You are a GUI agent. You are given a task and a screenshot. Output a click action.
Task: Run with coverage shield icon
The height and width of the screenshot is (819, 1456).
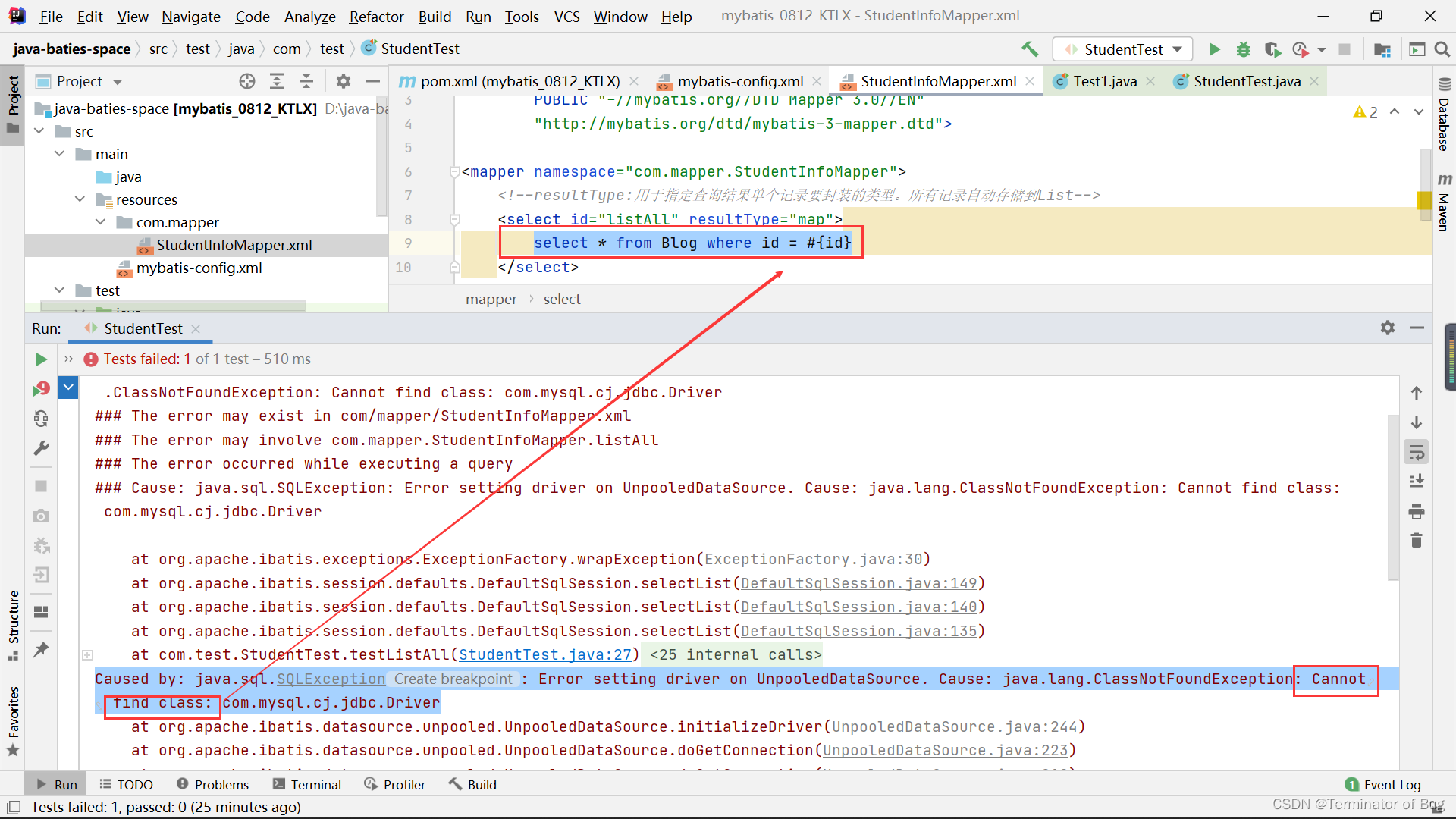1272,49
